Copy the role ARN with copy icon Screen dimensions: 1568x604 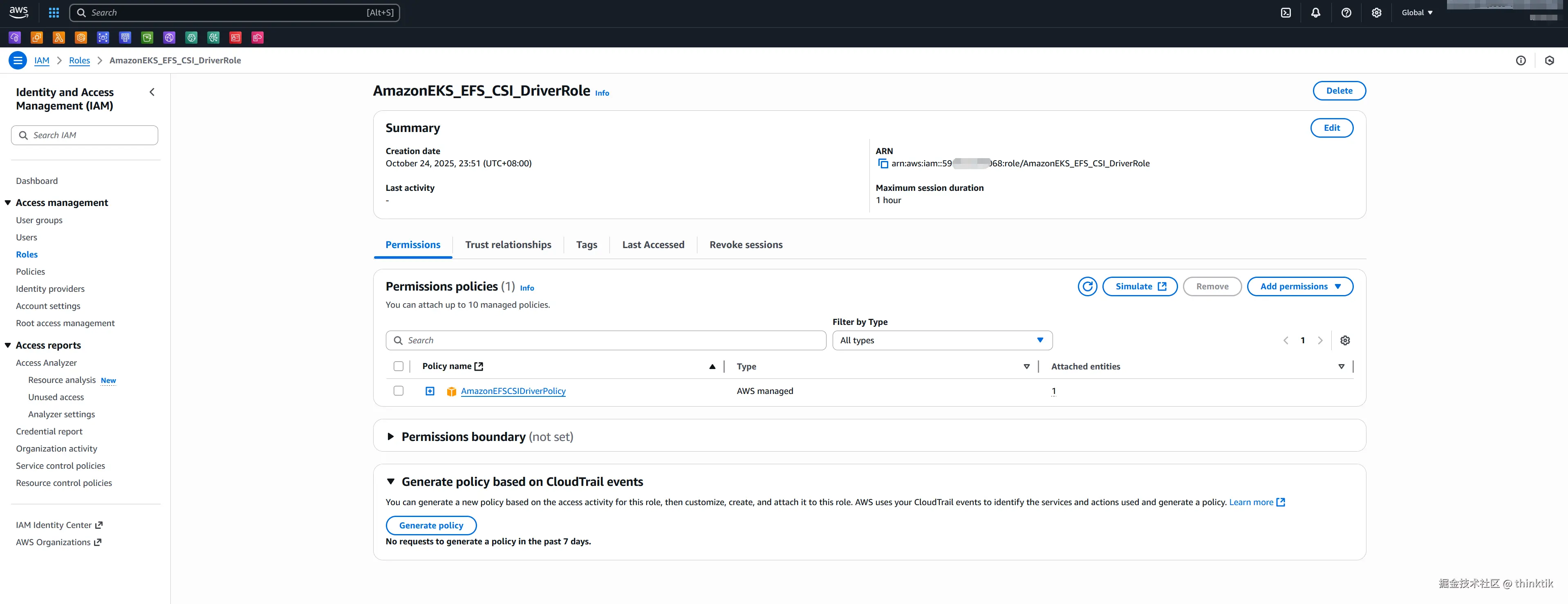pyautogui.click(x=883, y=163)
